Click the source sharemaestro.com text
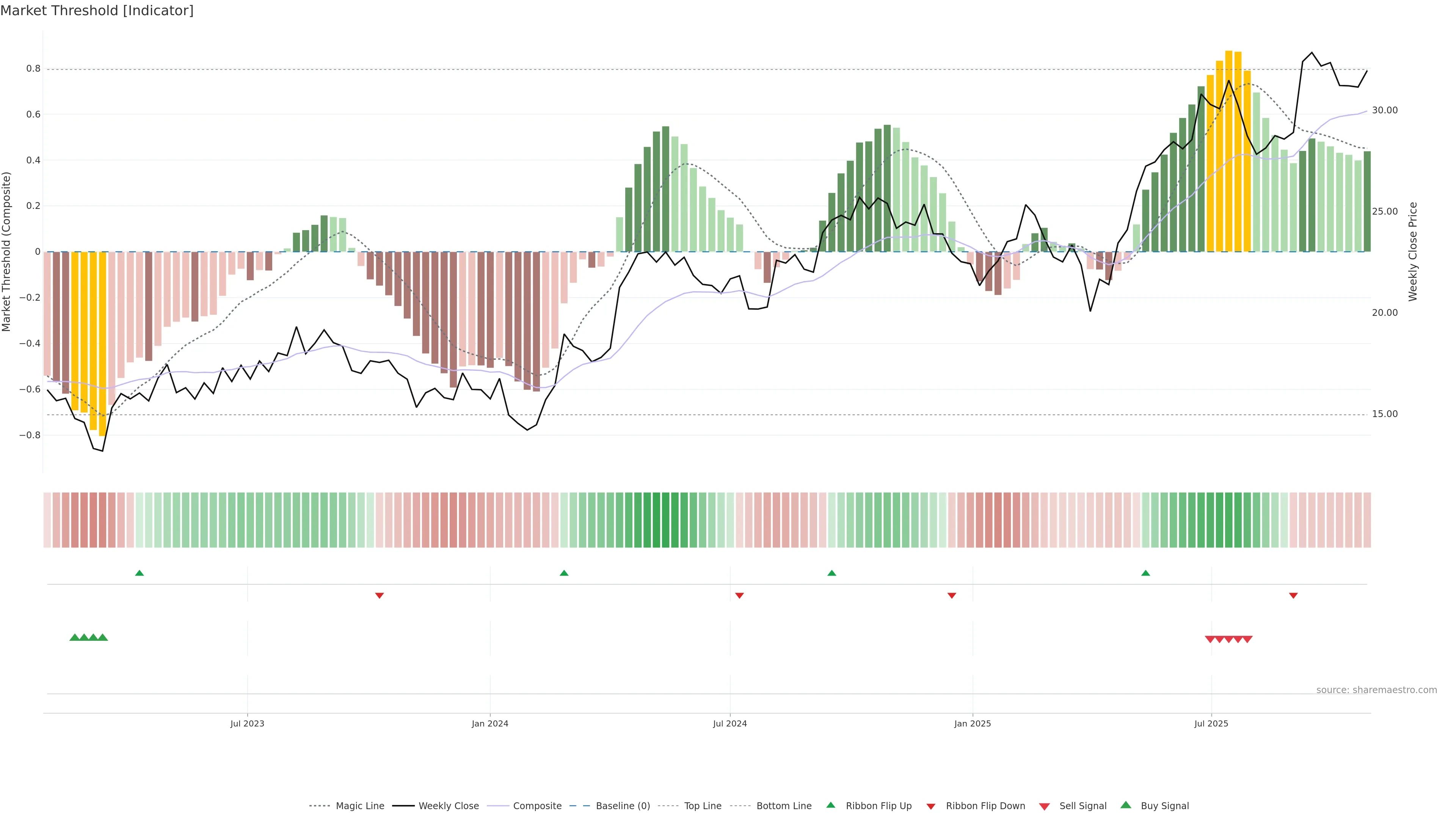Screen dimensions: 1456x819 coord(1376,690)
